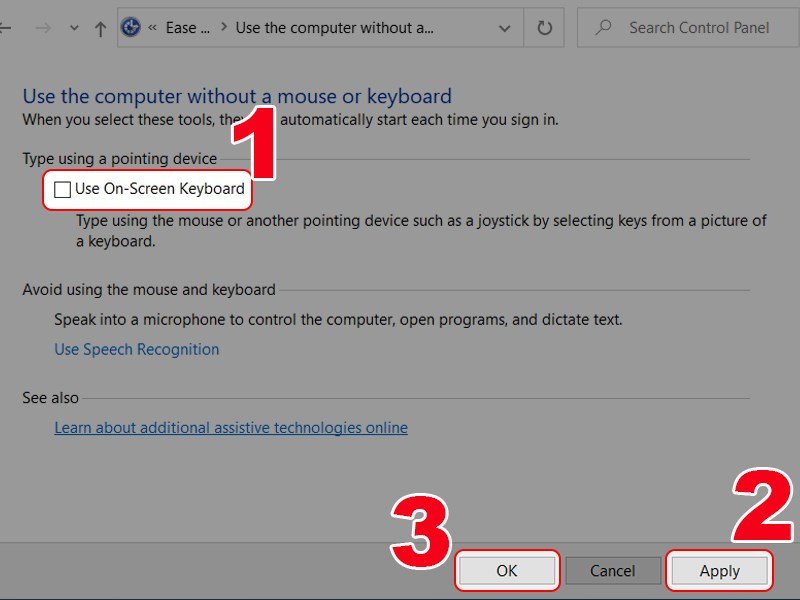Go back using the Back arrow
The width and height of the screenshot is (800, 600).
tap(6, 29)
